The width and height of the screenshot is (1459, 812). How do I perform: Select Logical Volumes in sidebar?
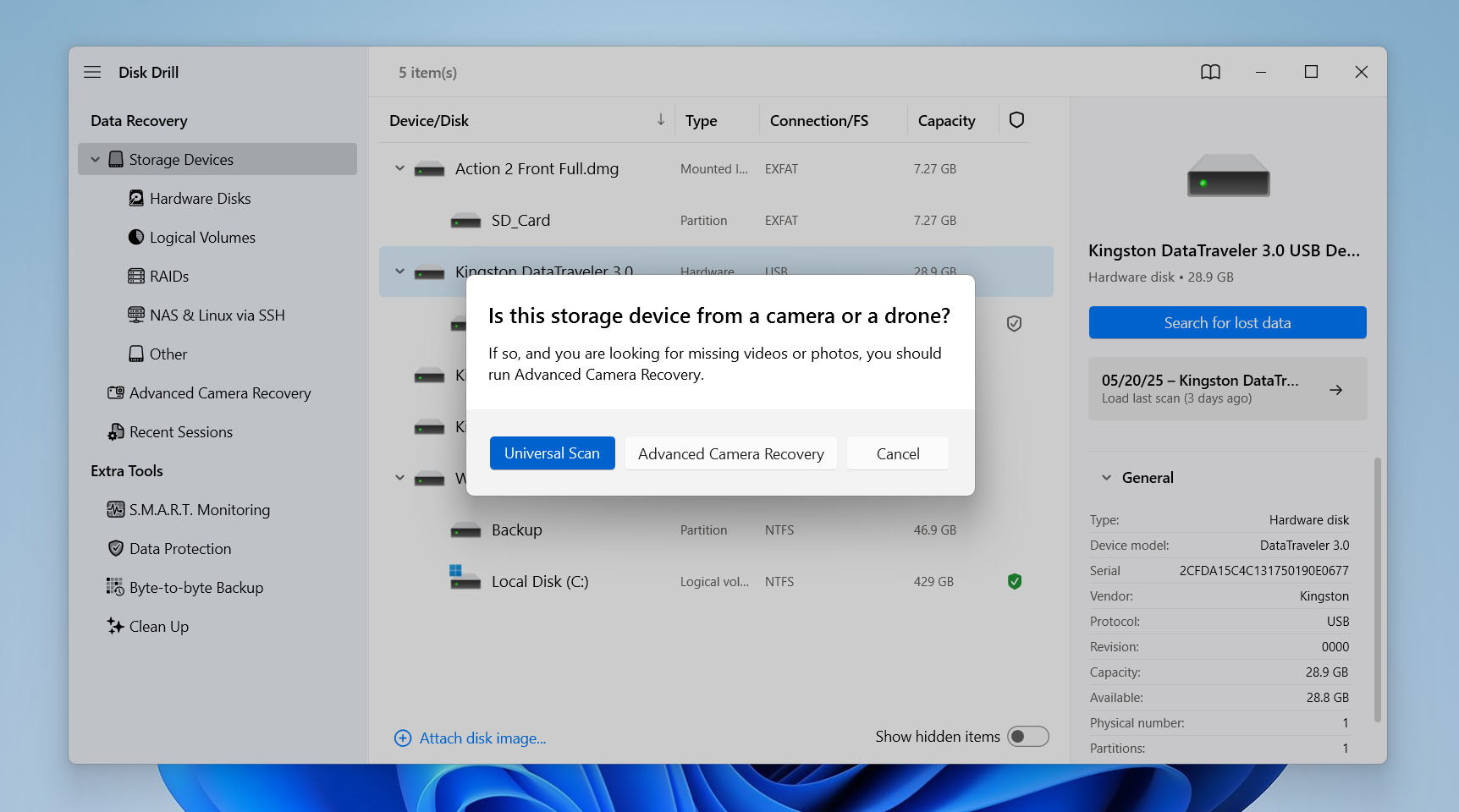pyautogui.click(x=202, y=237)
